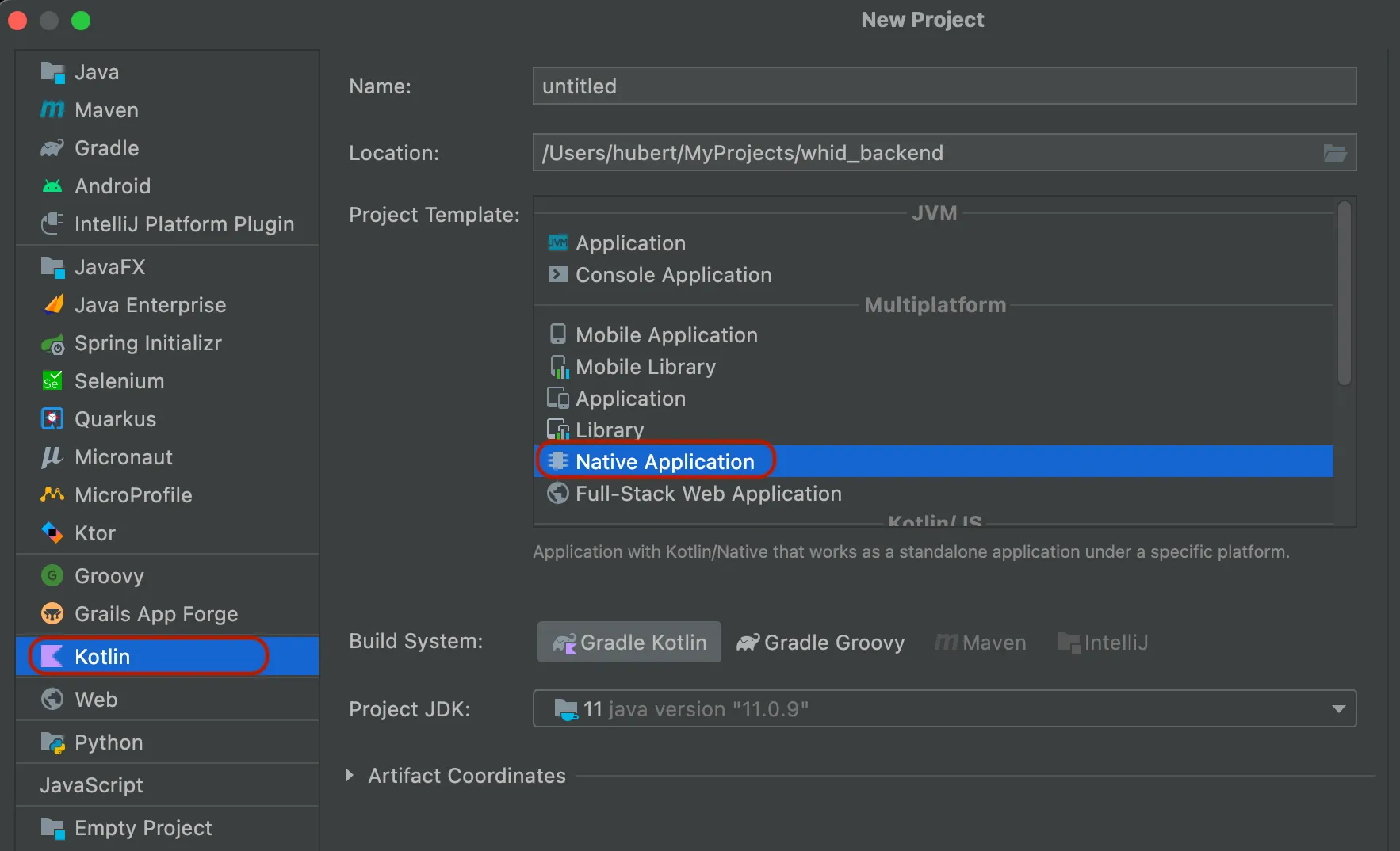Screen dimensions: 1400x851
Task: Select Gradle project type label
Action: 107,148
